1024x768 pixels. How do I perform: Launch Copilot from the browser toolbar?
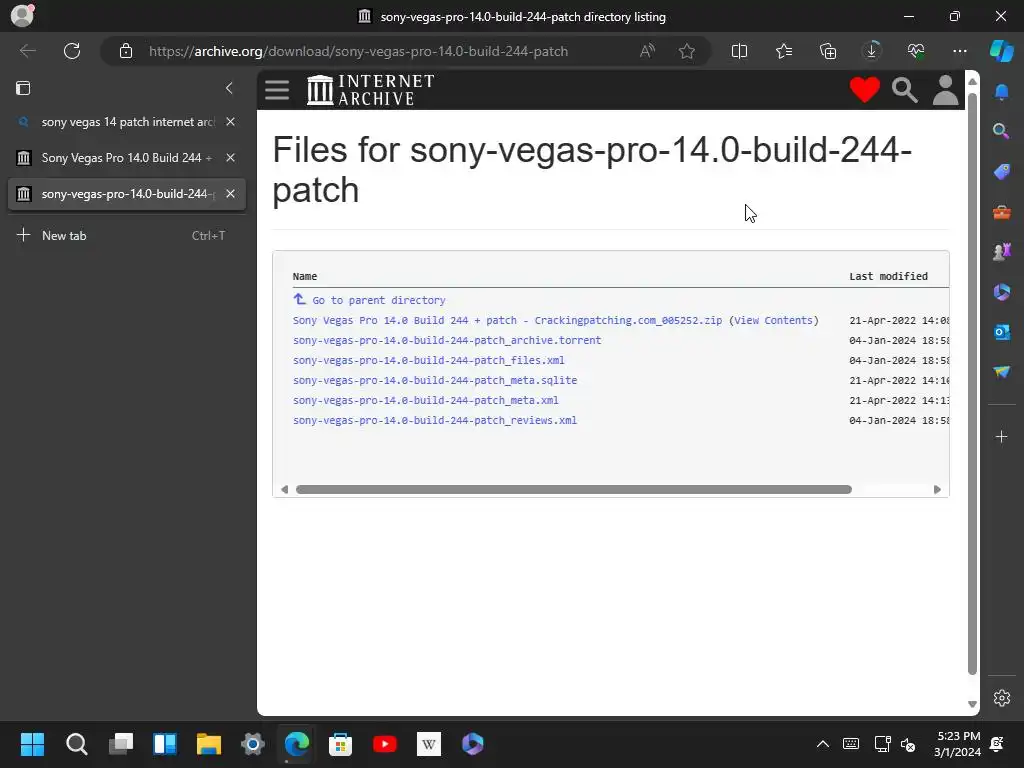click(1001, 51)
